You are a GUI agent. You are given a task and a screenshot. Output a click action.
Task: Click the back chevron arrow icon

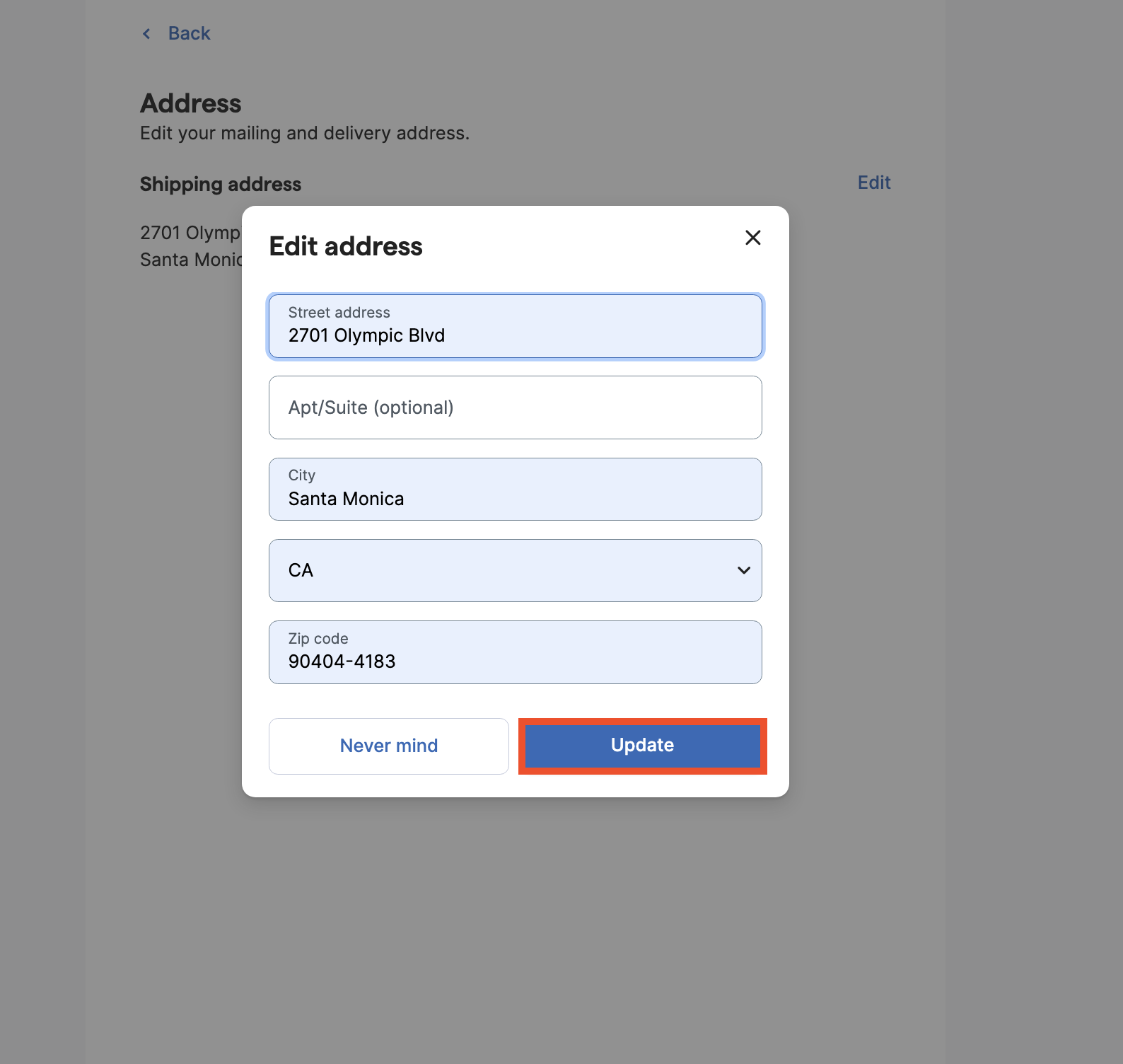[x=146, y=34]
